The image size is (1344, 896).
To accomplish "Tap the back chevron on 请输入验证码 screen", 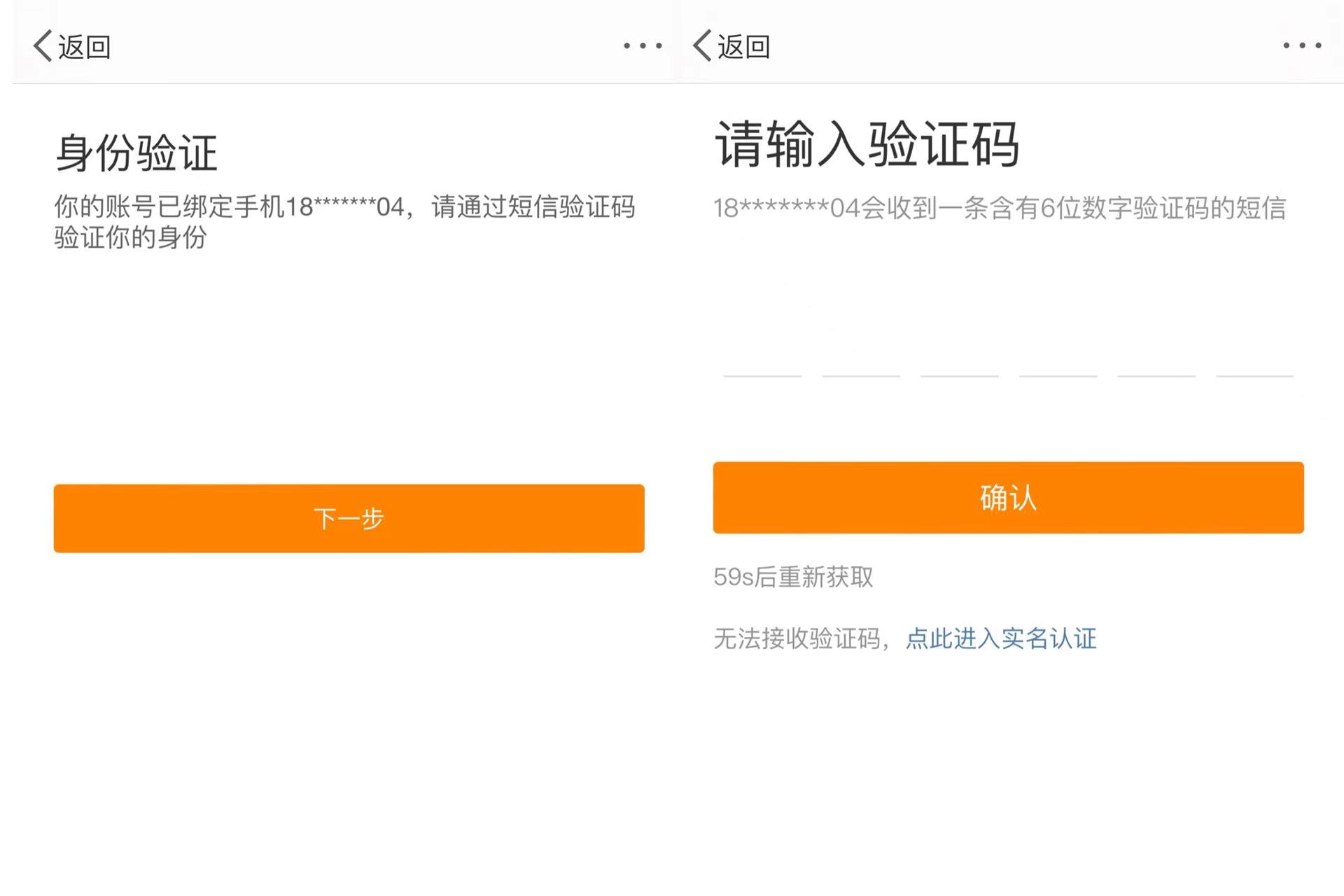I will [702, 46].
